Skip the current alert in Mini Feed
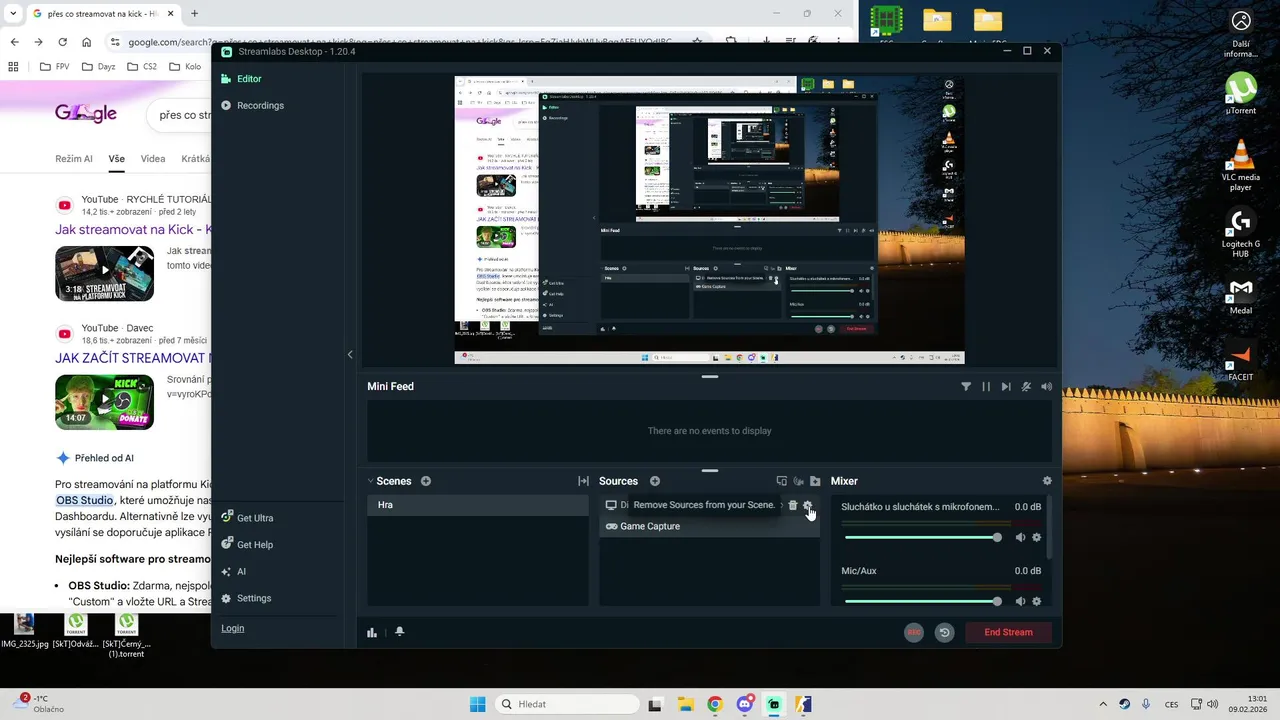 (1006, 386)
